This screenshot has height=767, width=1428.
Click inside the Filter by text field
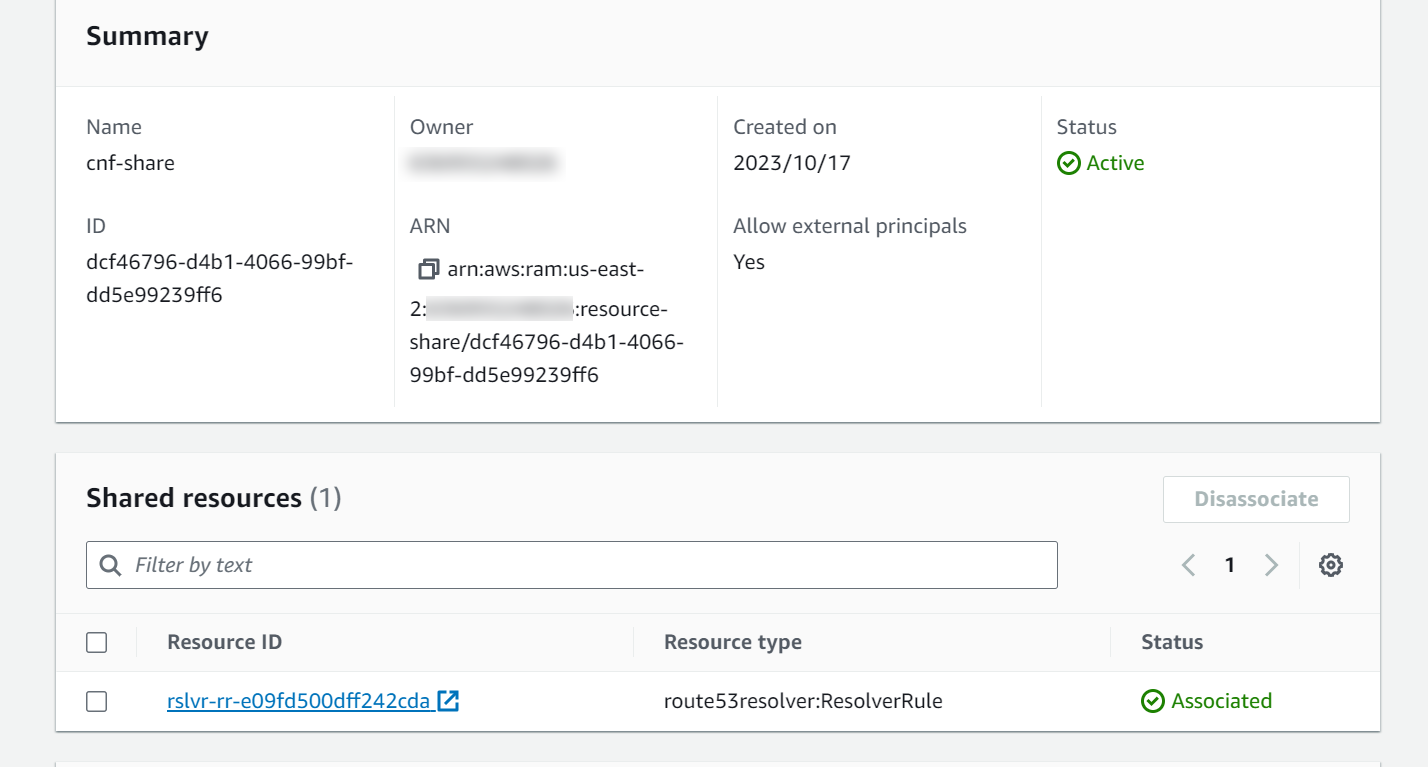400,565
